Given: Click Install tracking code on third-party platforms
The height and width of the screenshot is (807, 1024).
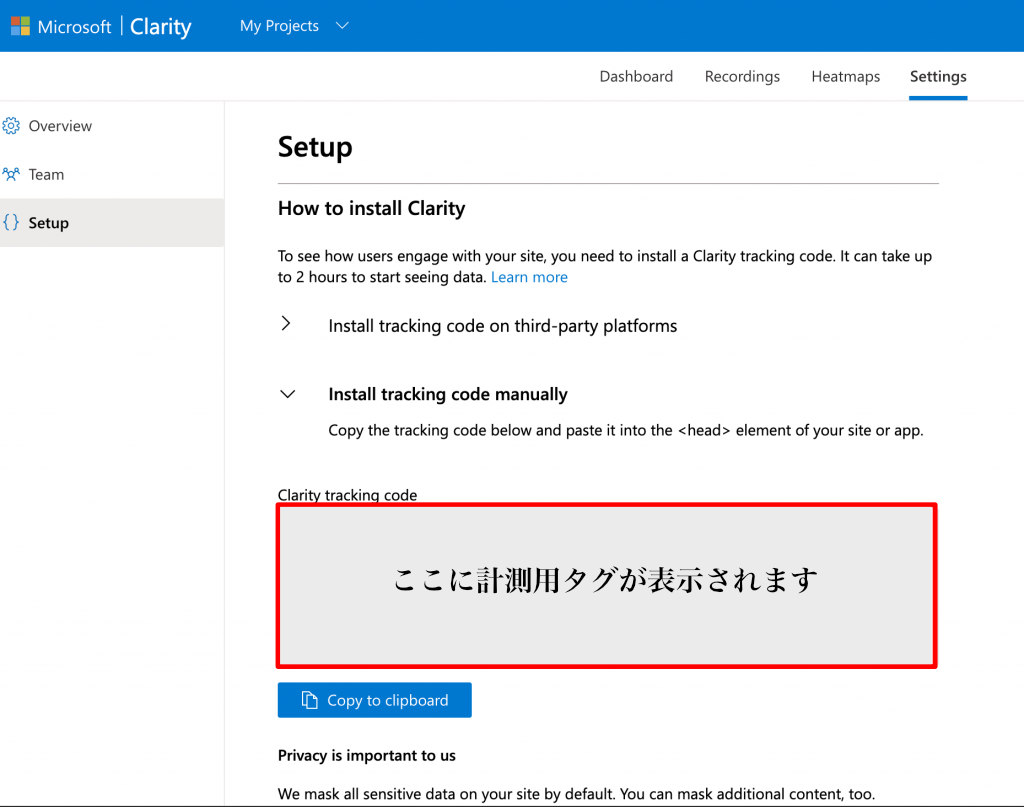Looking at the screenshot, I should coord(502,326).
